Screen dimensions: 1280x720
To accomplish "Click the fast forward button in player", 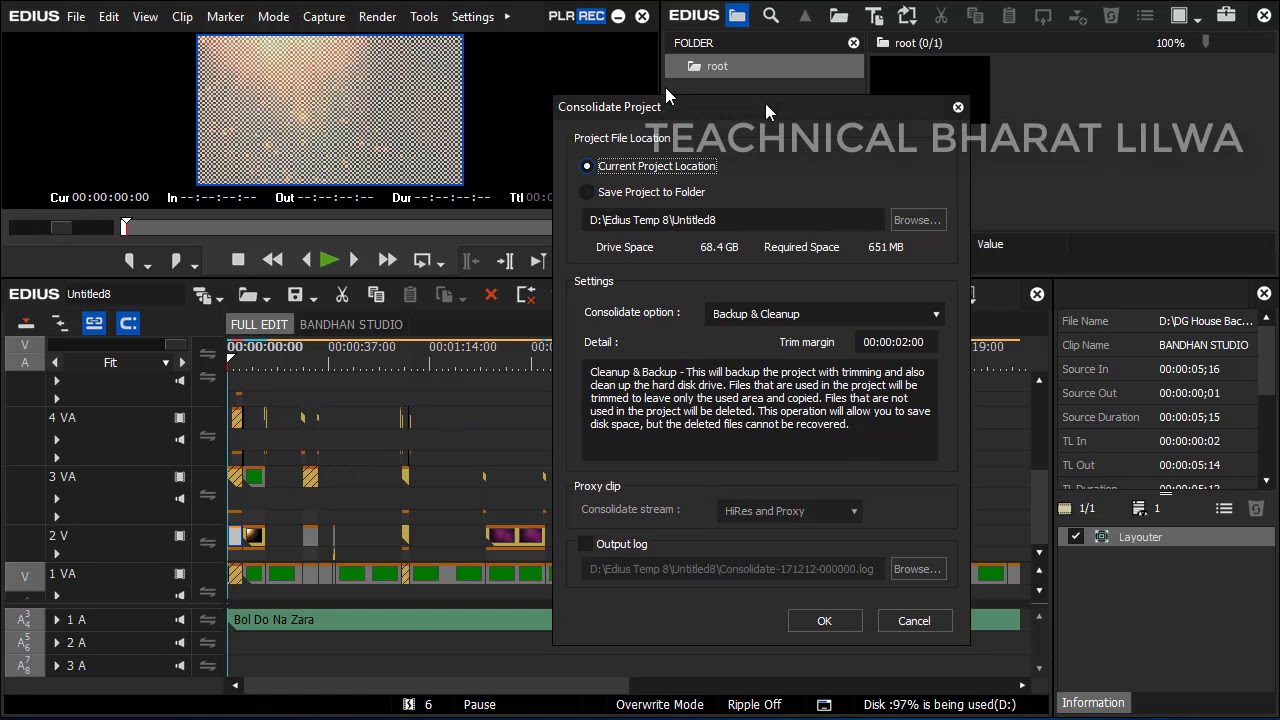I will (387, 260).
